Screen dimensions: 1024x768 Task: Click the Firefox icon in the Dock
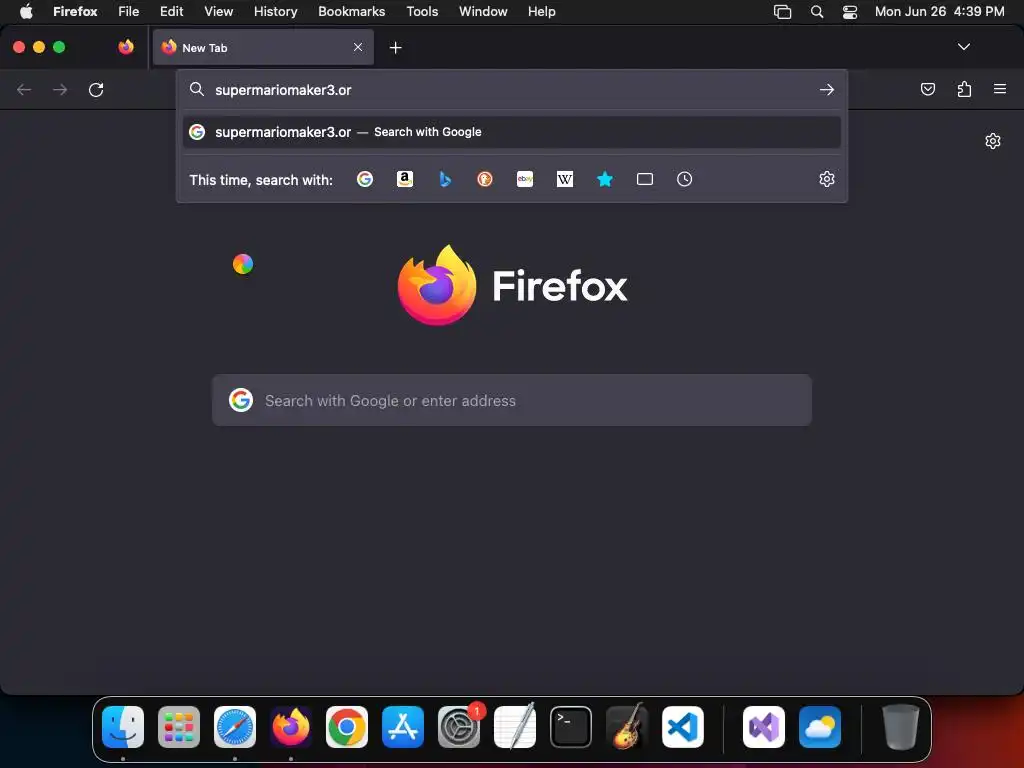[x=291, y=726]
